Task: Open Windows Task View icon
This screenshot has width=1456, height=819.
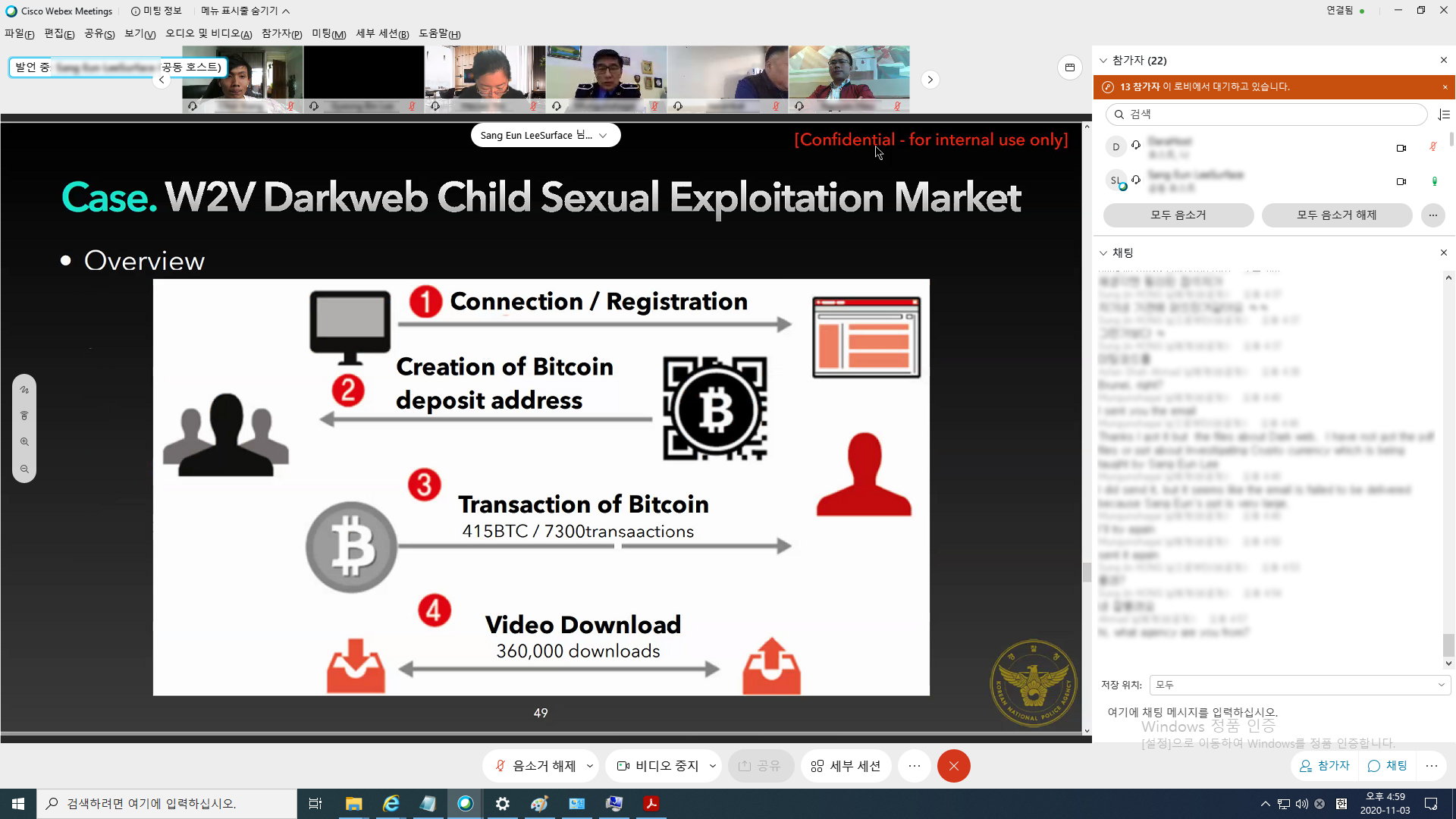Action: pyautogui.click(x=315, y=804)
